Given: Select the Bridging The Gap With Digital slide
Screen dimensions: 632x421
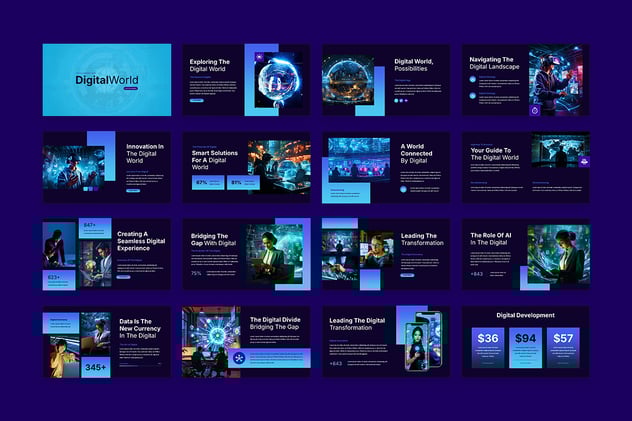Looking at the screenshot, I should click(x=245, y=254).
